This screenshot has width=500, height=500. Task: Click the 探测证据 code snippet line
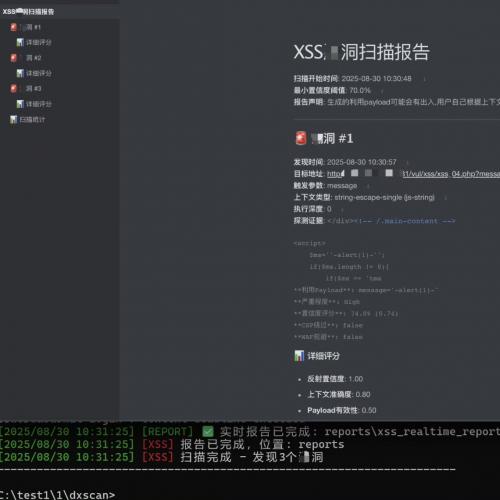point(374,221)
